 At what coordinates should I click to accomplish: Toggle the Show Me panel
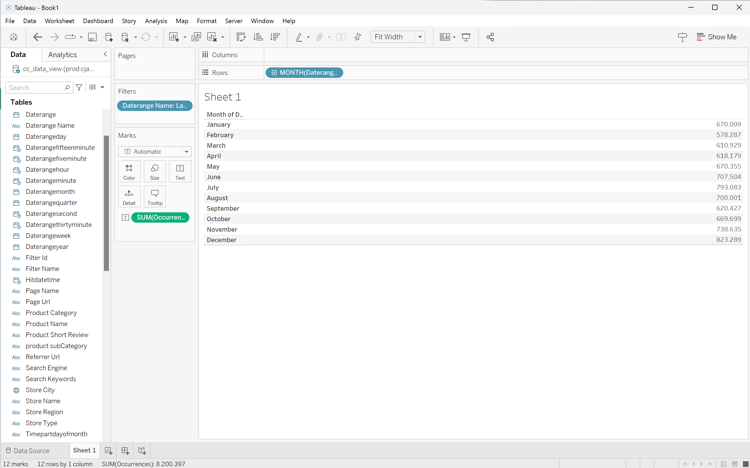click(x=717, y=37)
